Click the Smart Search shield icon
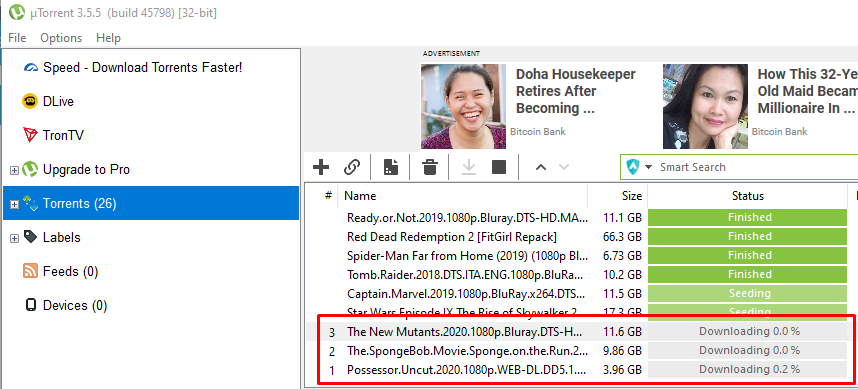The image size is (858, 389). coord(633,167)
